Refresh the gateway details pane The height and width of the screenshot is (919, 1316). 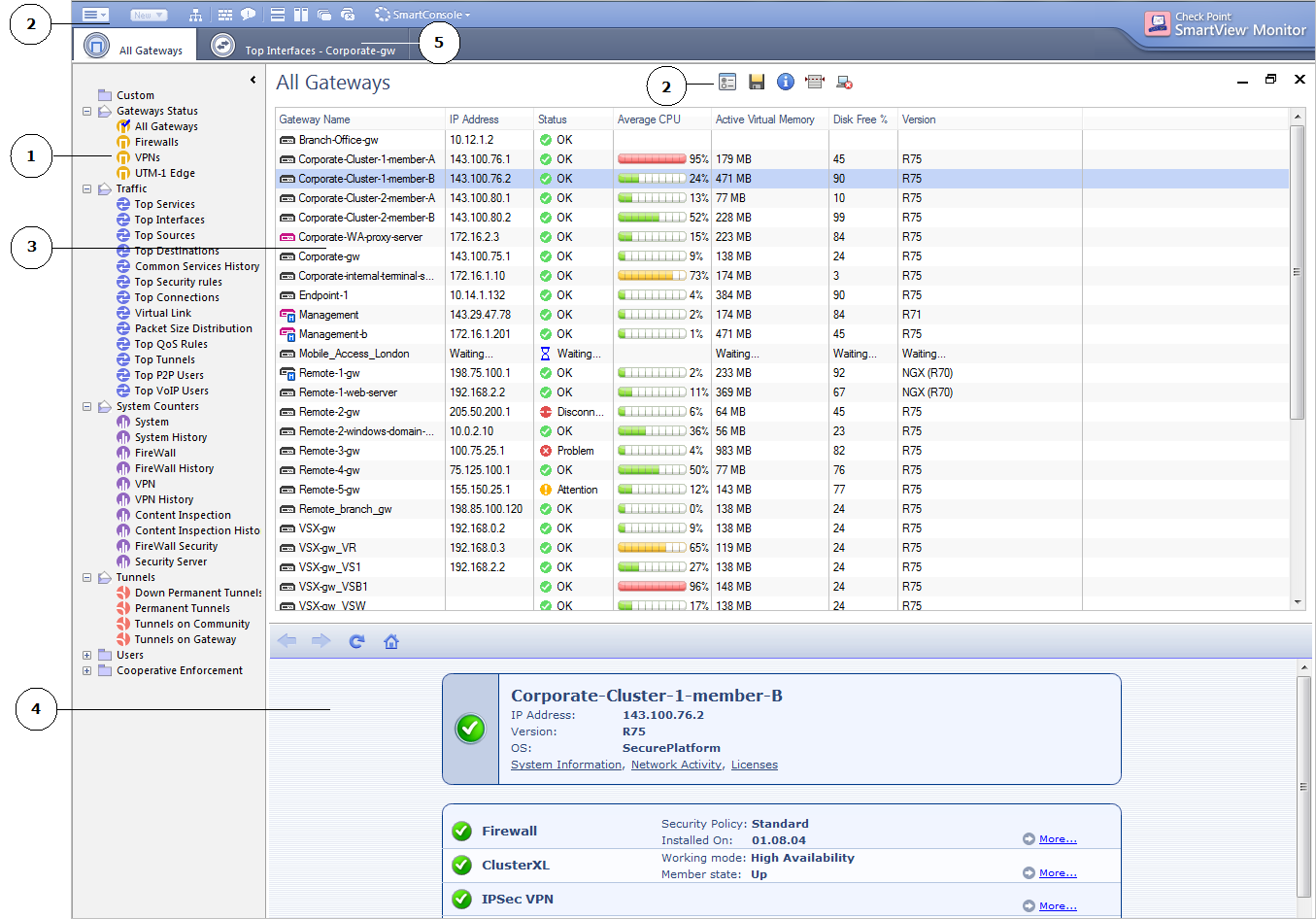tap(356, 641)
